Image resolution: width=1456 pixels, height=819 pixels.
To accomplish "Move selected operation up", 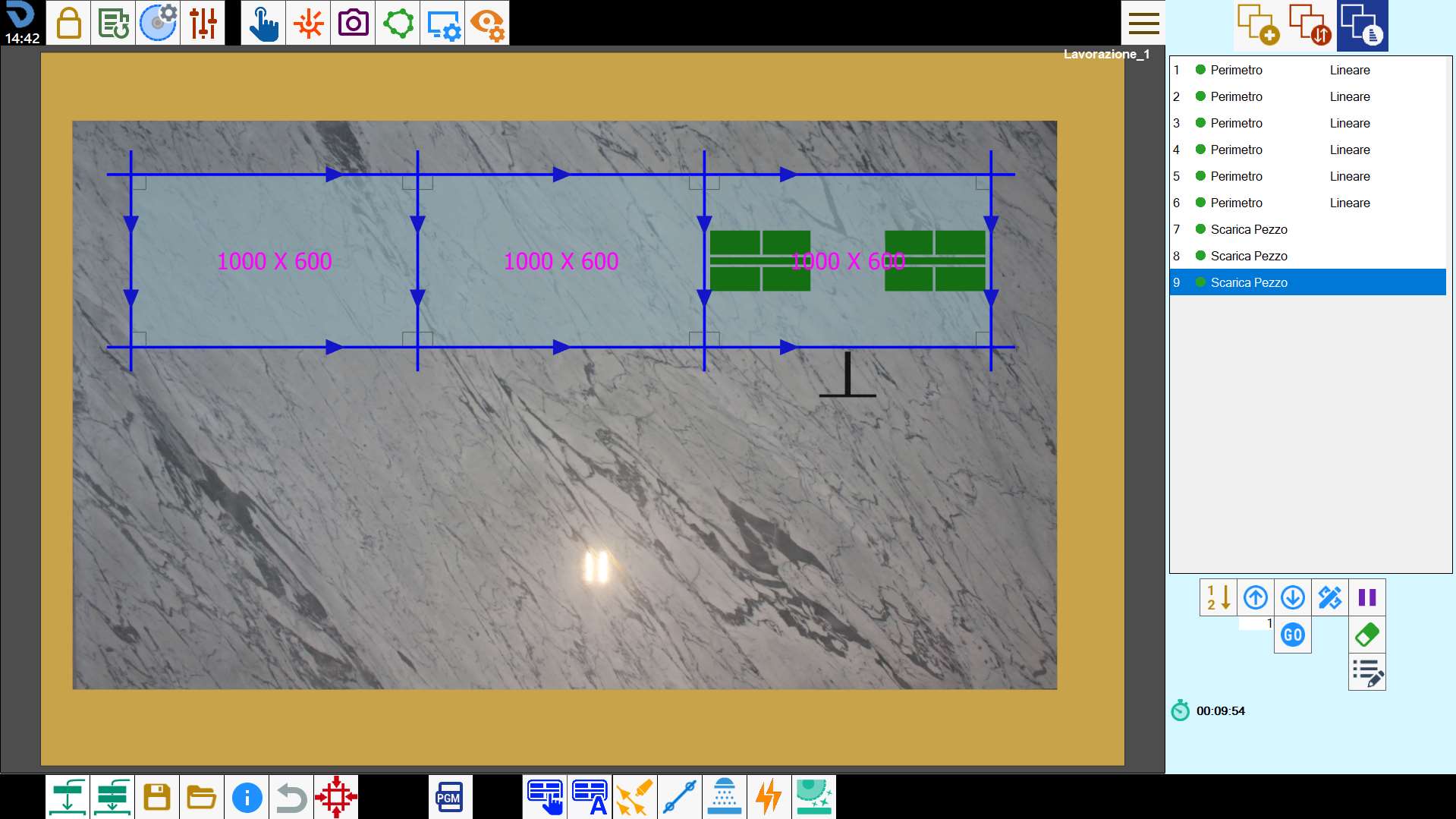I will 1256,597.
